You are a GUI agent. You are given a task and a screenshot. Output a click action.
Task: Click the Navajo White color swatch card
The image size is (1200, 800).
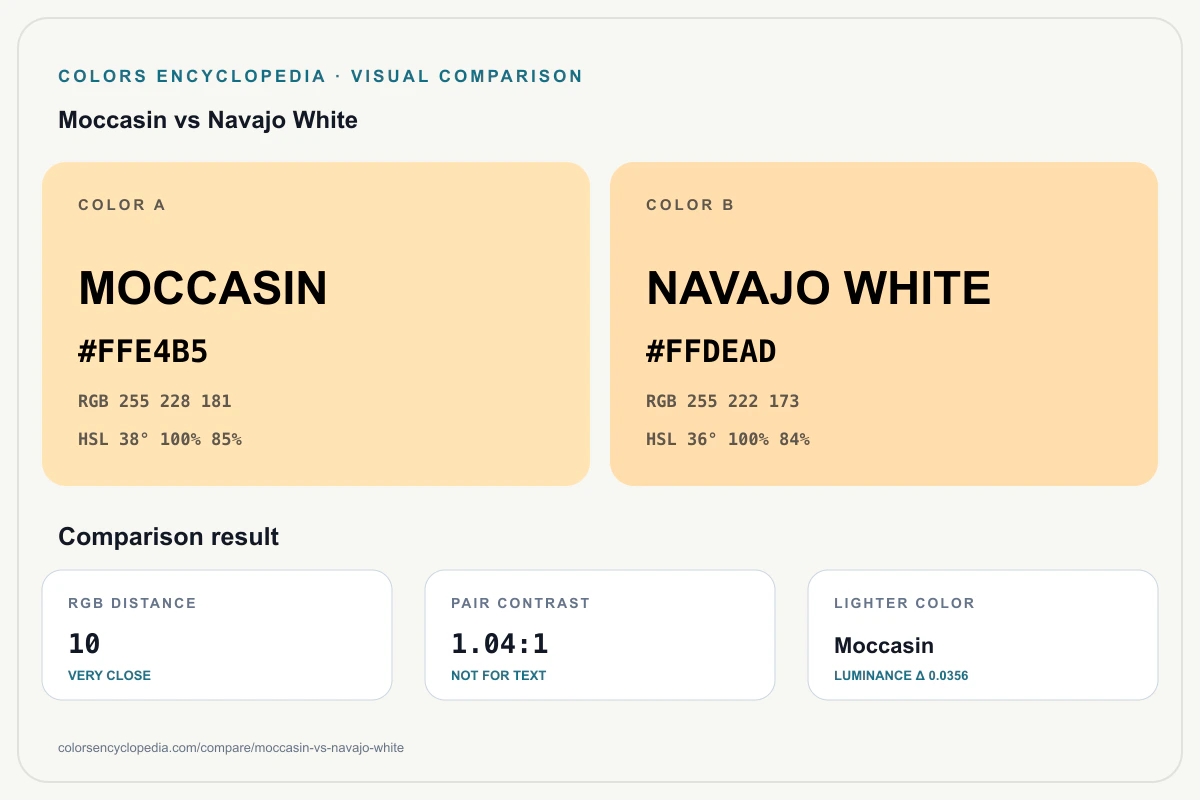coord(884,324)
